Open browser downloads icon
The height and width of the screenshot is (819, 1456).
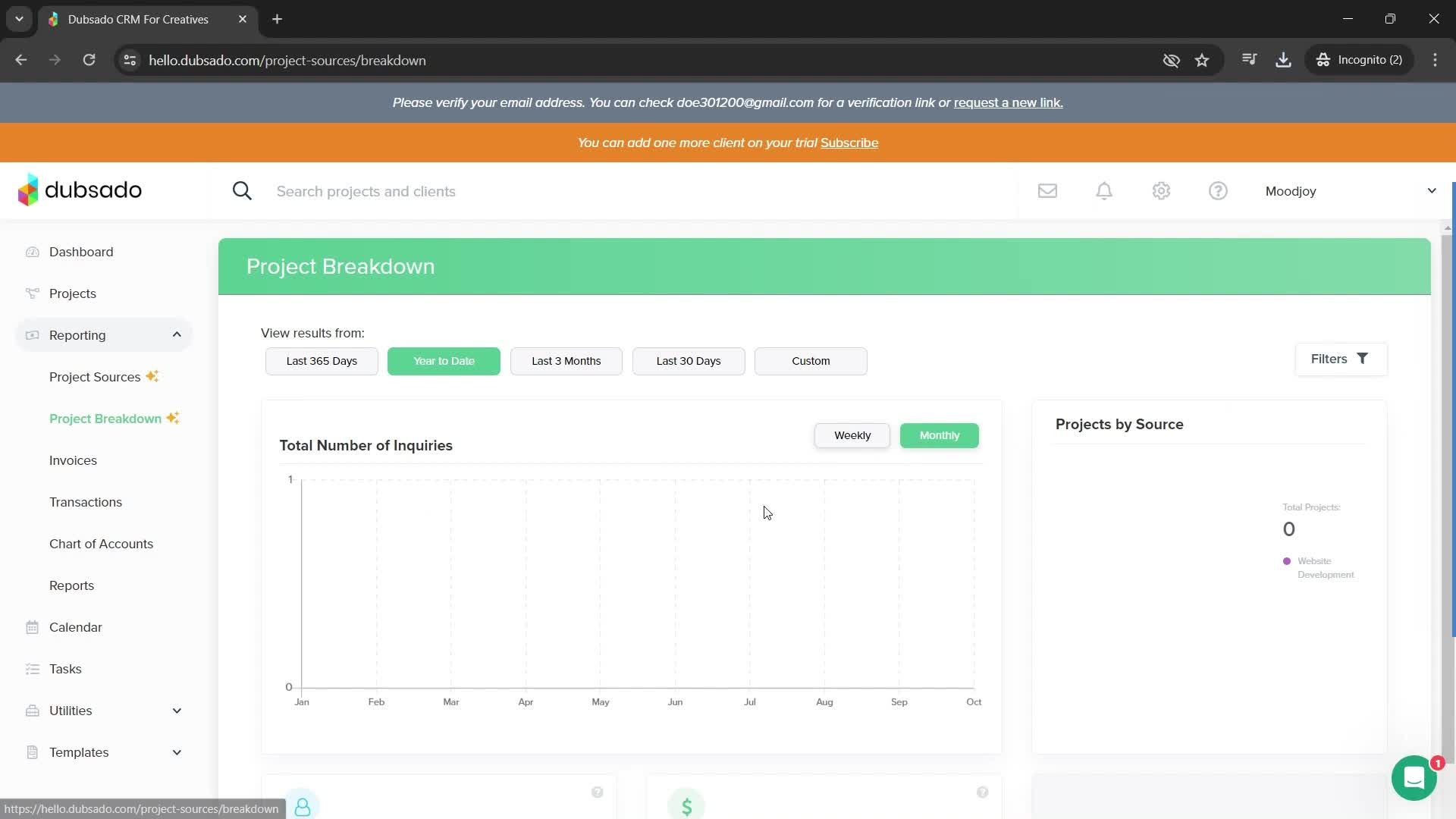pos(1283,60)
